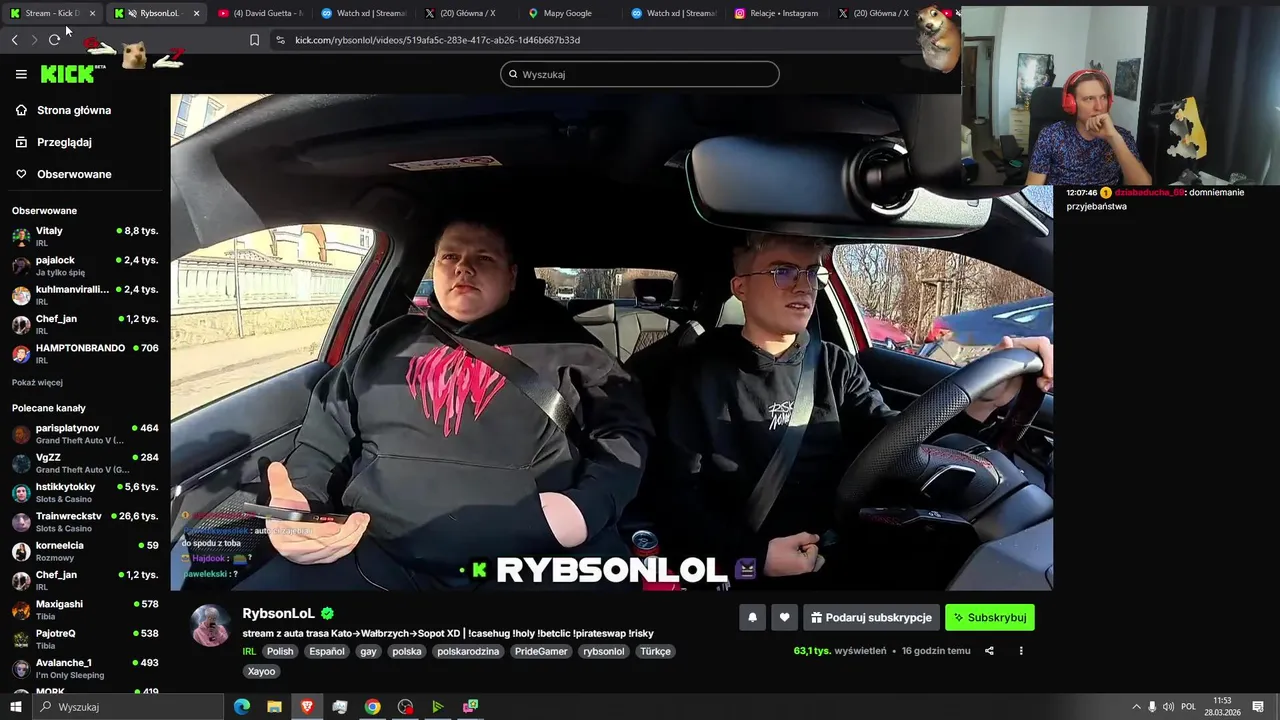The image size is (1280, 720).
Task: Select the rybsonlol tag
Action: pyautogui.click(x=604, y=651)
